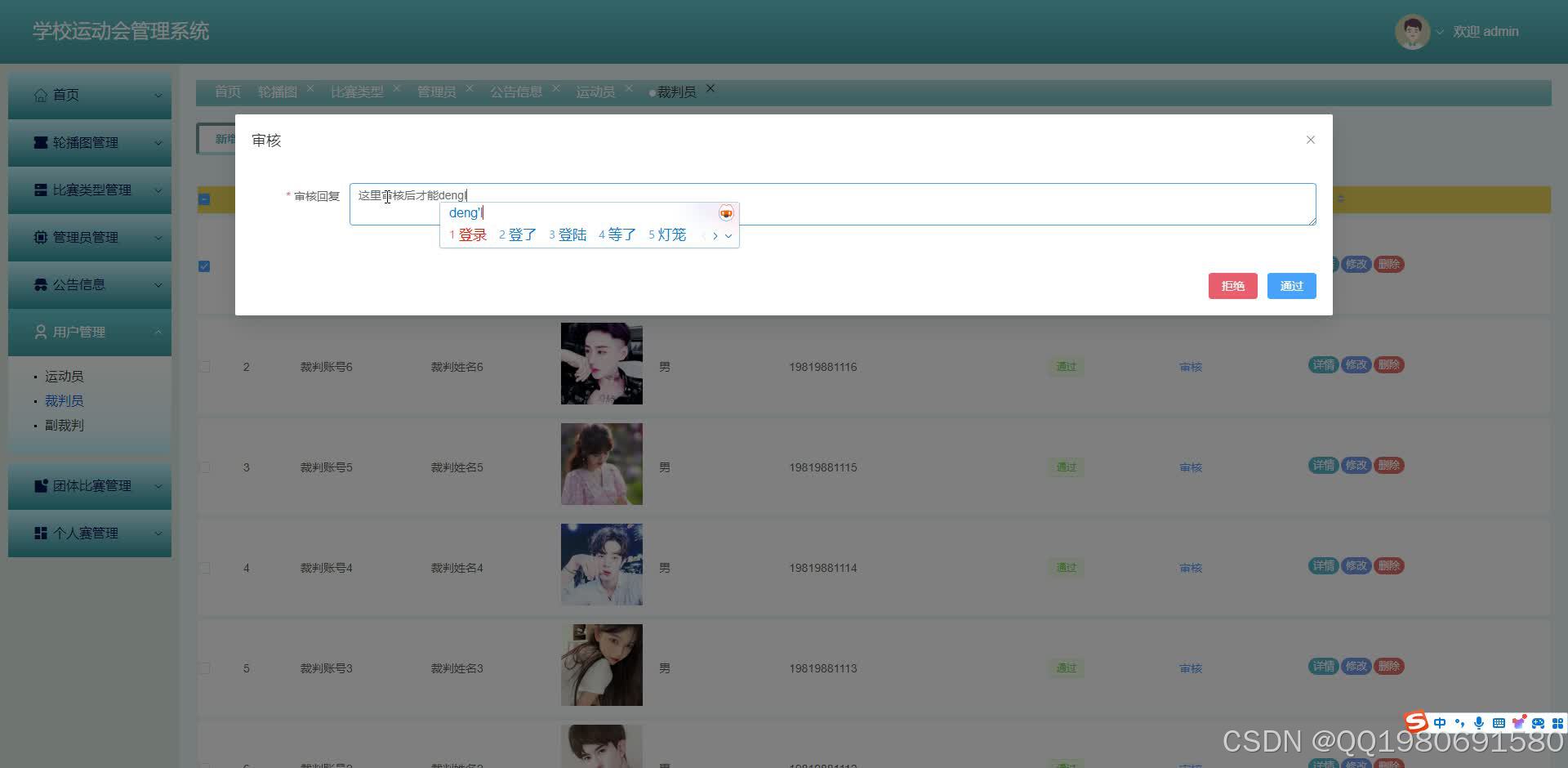The image size is (1568, 768).
Task: Open the dropdown arrow next to 欢迎 admin
Action: pyautogui.click(x=1440, y=33)
